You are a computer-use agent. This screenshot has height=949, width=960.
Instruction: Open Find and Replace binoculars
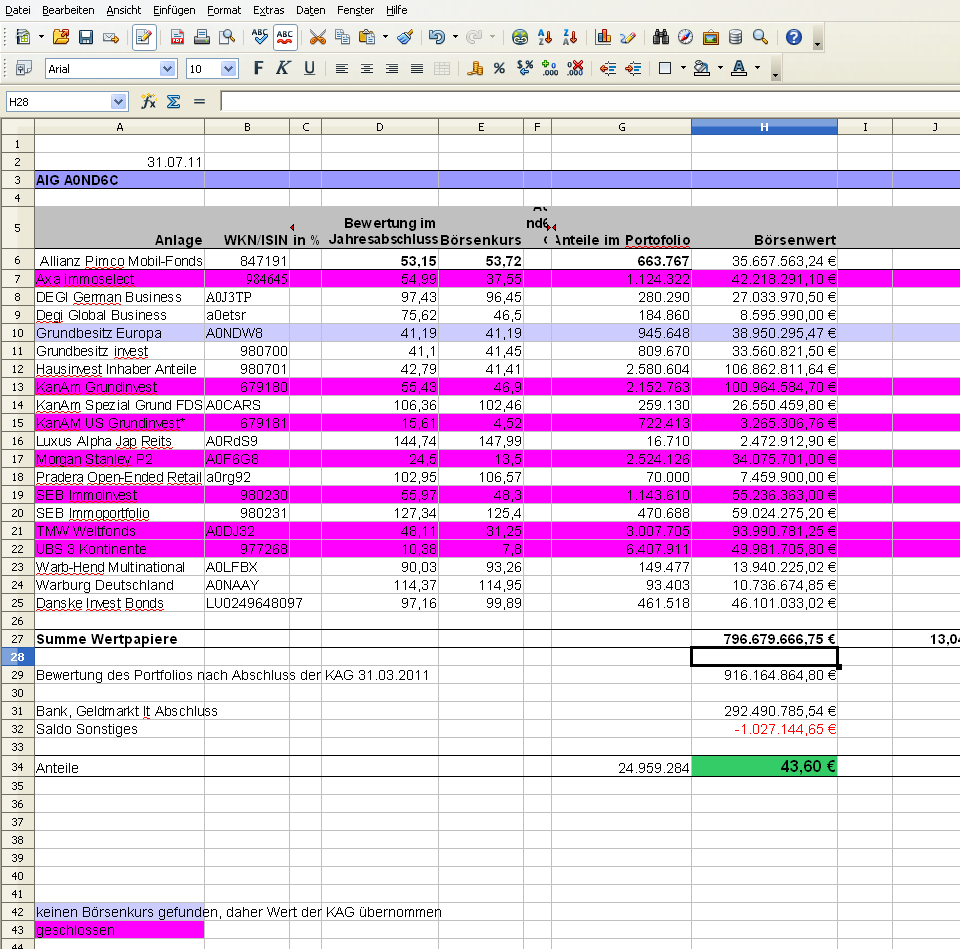point(661,38)
